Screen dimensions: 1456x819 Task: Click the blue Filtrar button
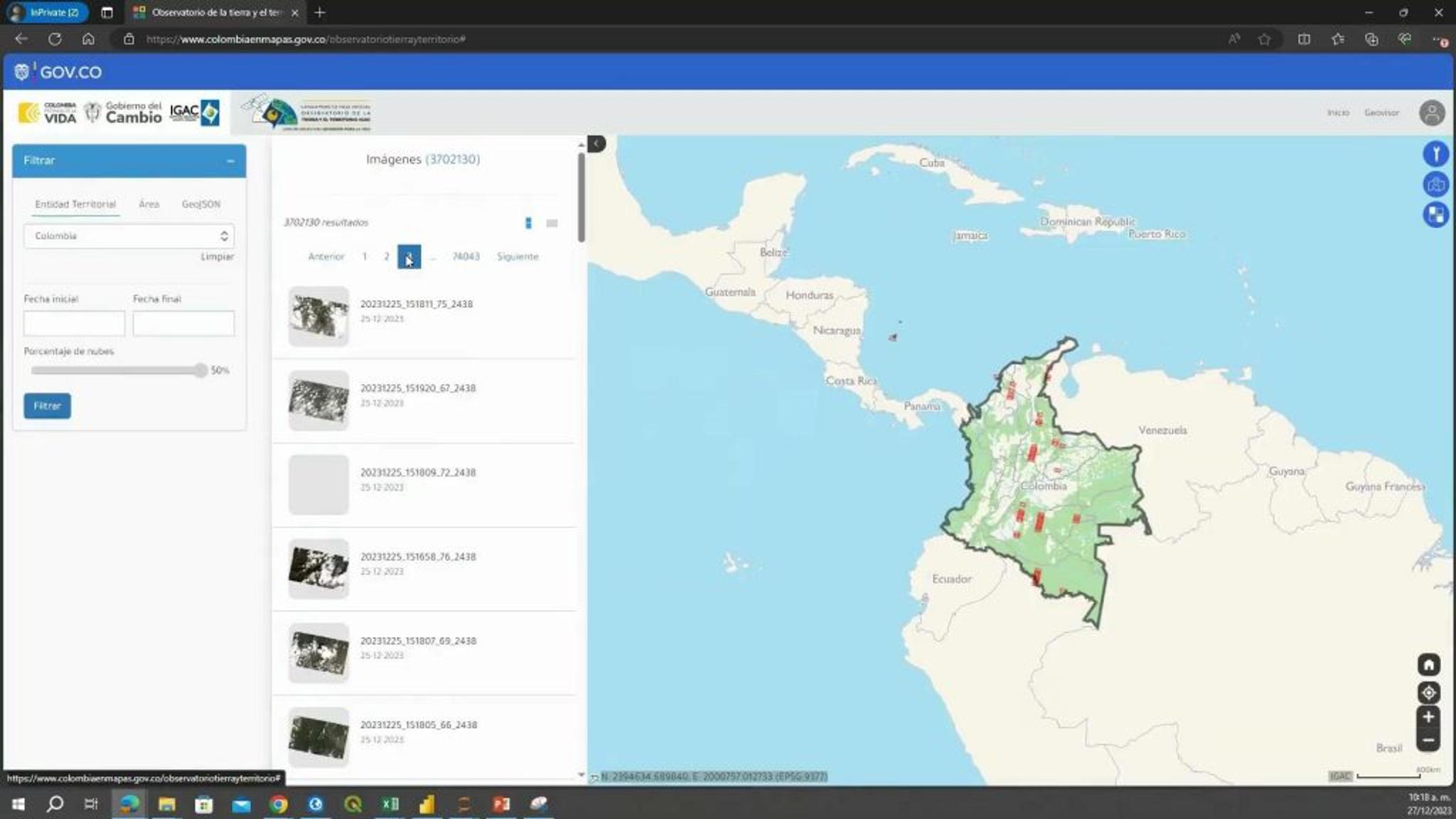pyautogui.click(x=47, y=406)
